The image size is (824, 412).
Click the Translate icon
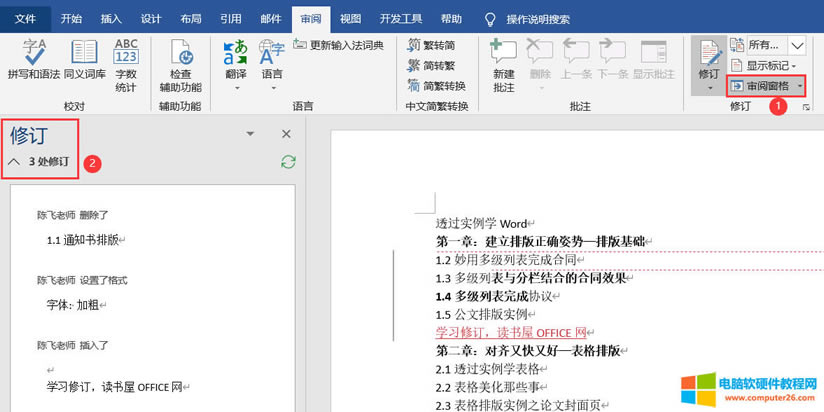(x=236, y=60)
